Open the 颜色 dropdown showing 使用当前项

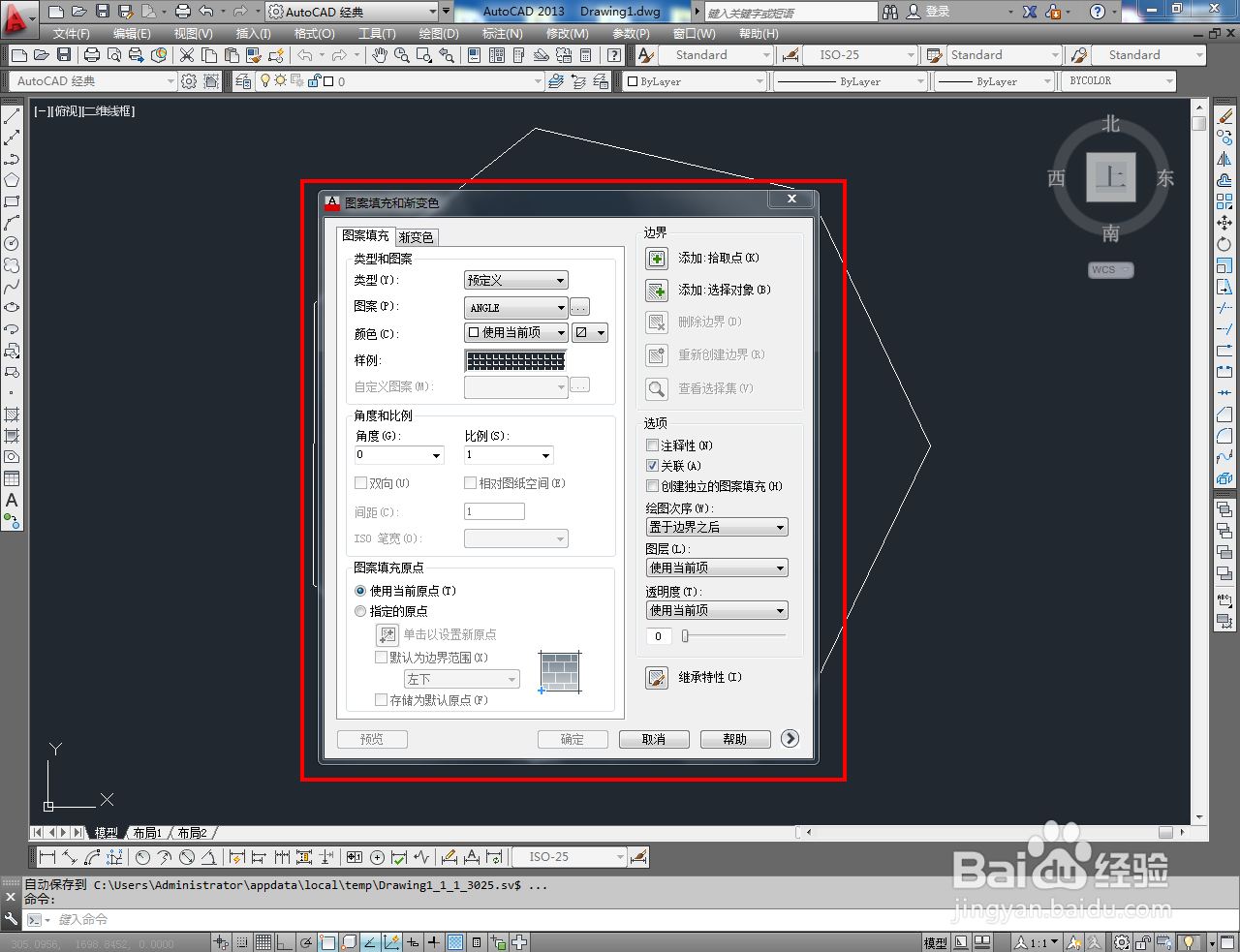pyautogui.click(x=516, y=332)
